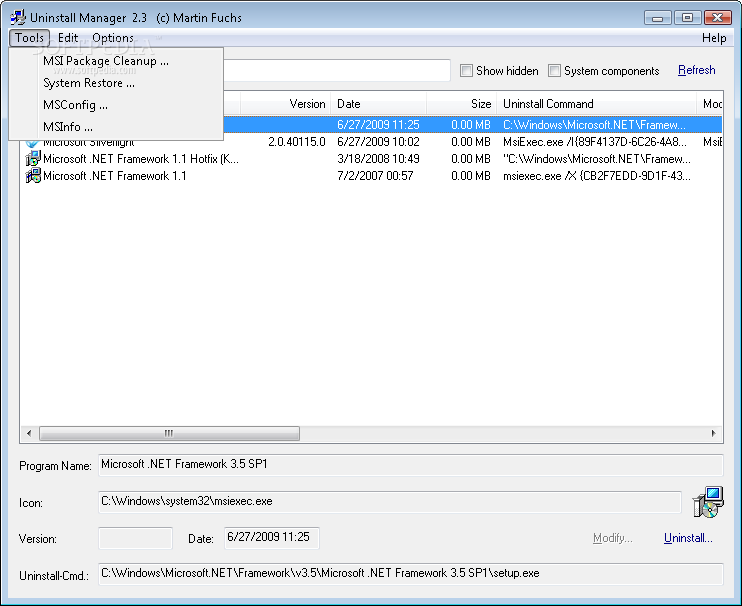Click the MsiExec.exe /I{89F4137D command cell
Viewport: 742px width, 606px height.
pos(595,142)
